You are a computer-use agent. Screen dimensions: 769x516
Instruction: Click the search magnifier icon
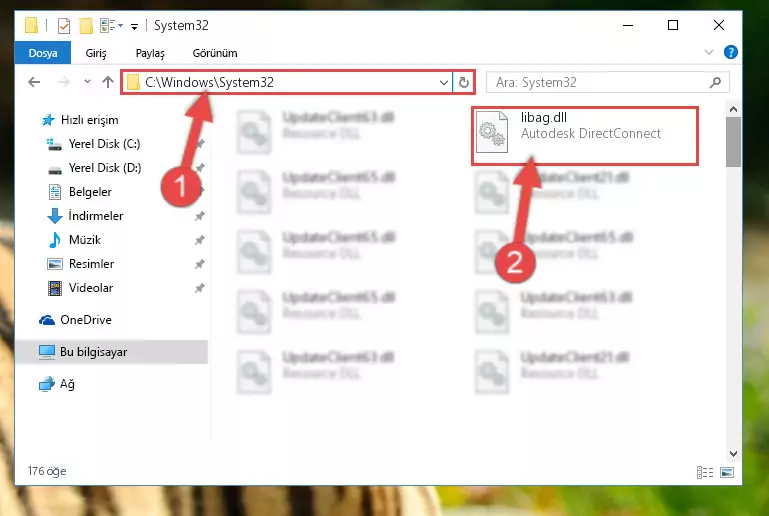(716, 82)
